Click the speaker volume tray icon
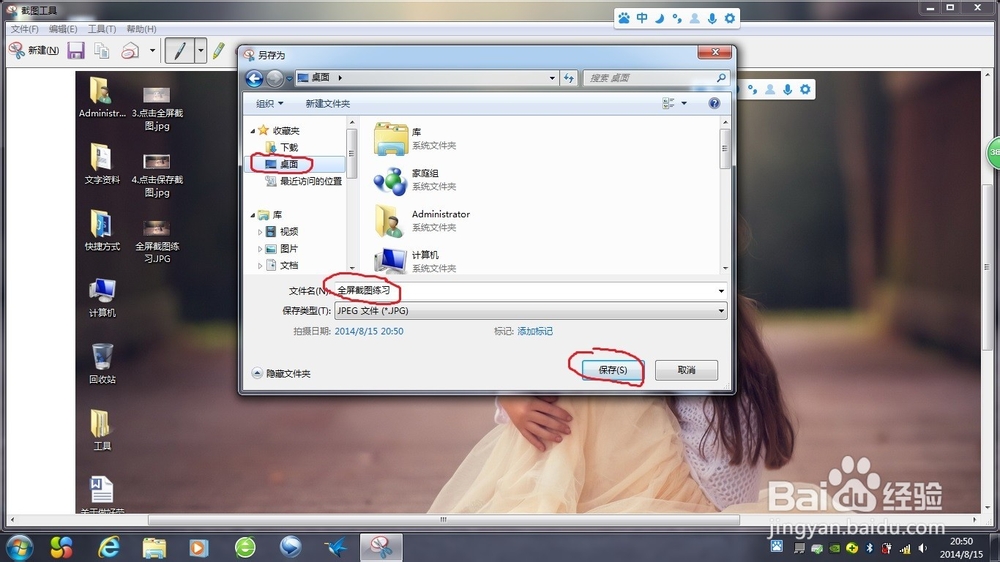1000x562 pixels. click(x=922, y=547)
